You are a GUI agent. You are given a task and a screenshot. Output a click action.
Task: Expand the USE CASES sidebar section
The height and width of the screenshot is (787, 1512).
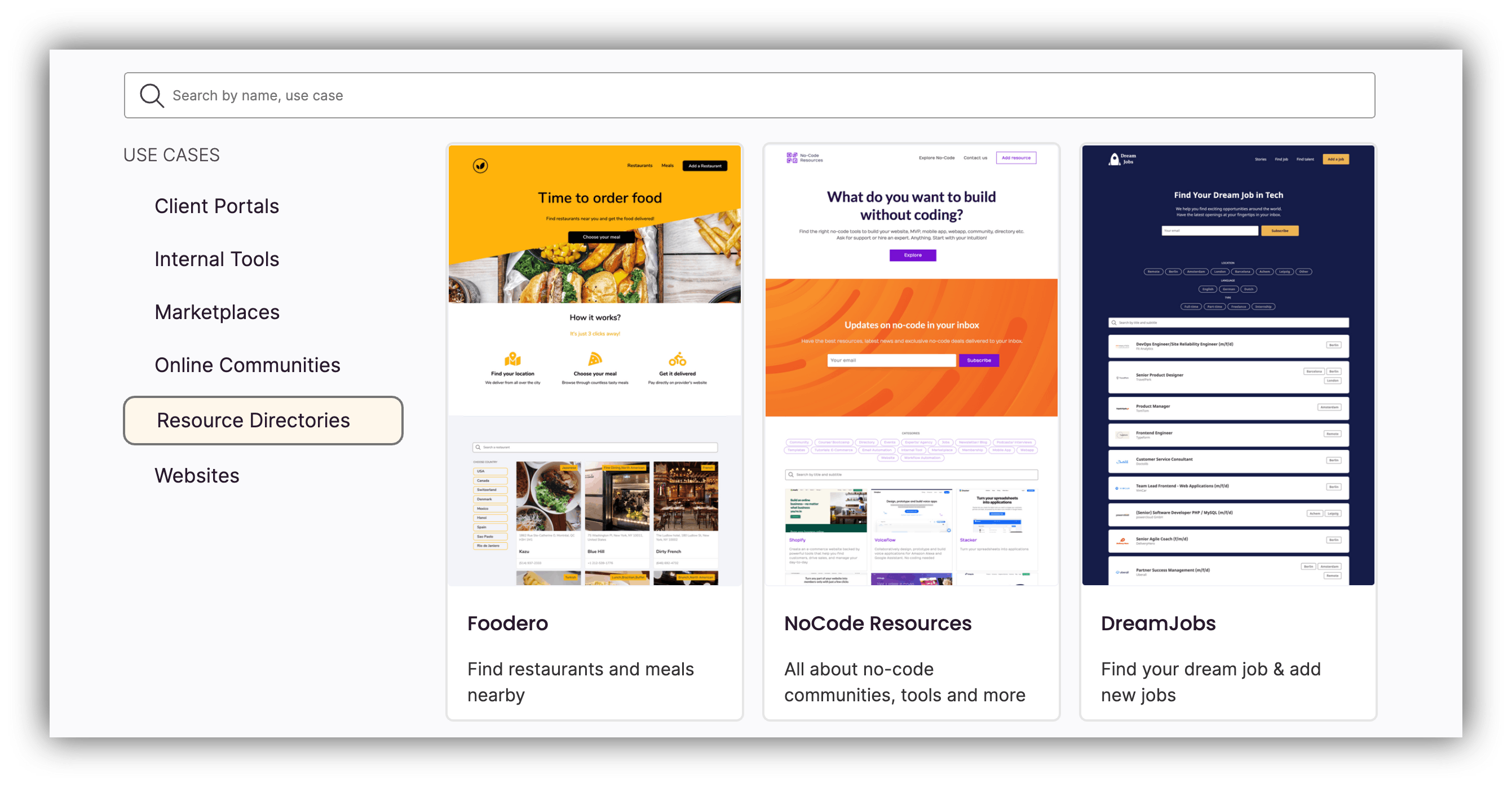(x=170, y=154)
